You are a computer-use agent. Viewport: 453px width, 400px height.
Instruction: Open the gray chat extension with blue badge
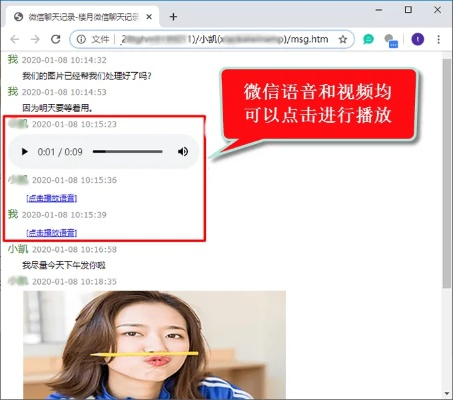click(391, 41)
